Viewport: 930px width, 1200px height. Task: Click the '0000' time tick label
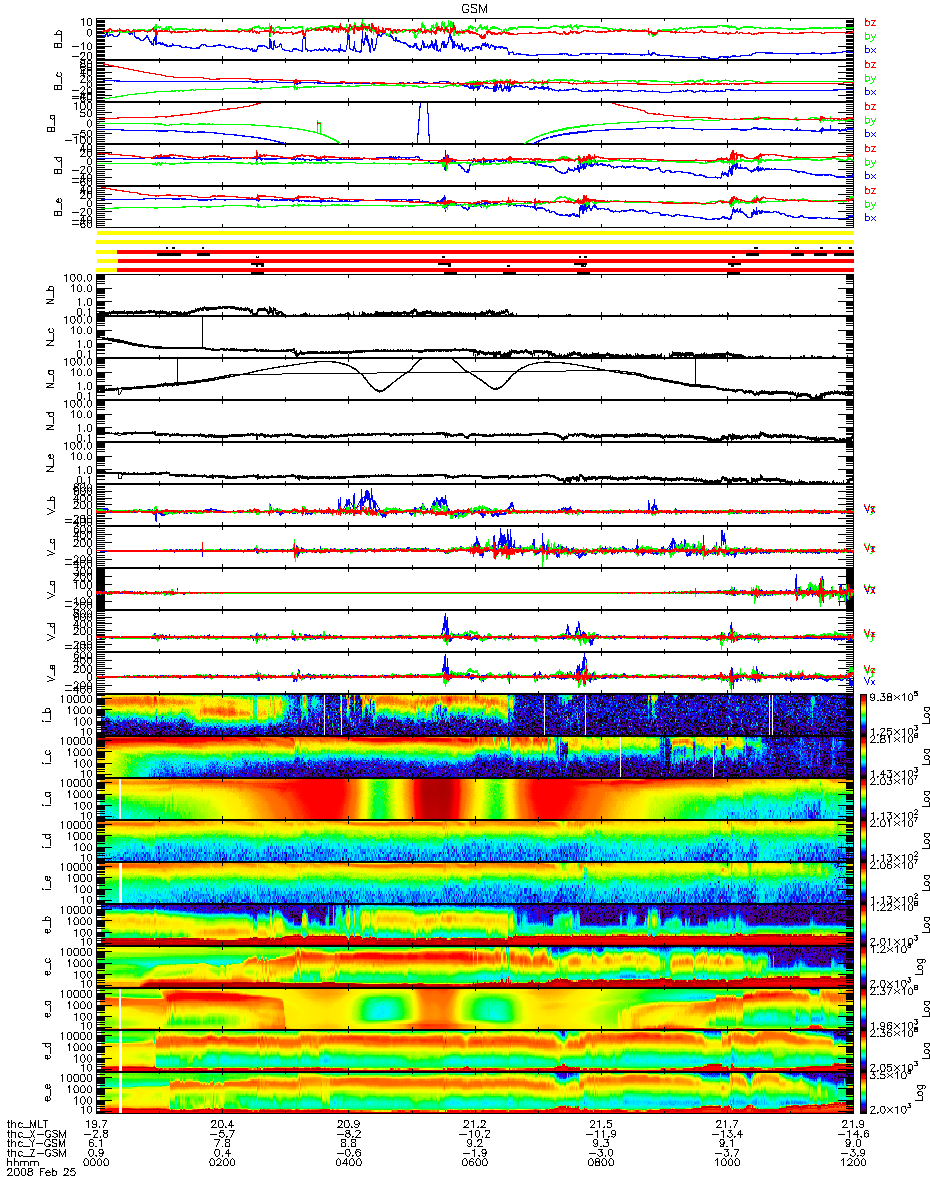(95, 1161)
